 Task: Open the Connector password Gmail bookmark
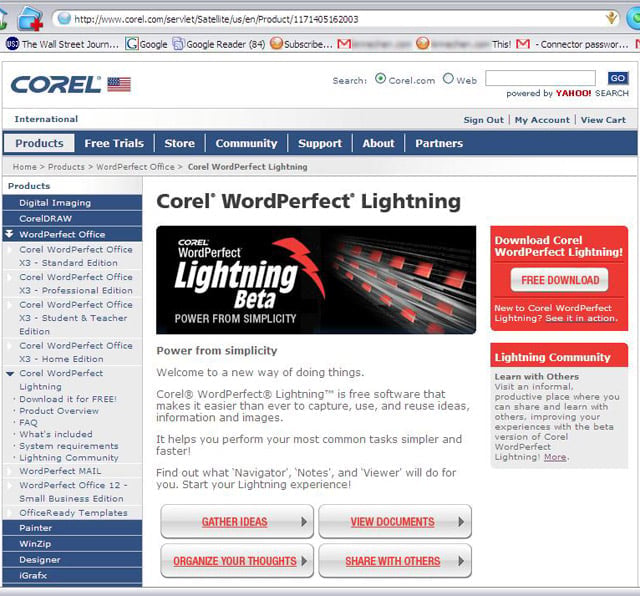point(572,44)
